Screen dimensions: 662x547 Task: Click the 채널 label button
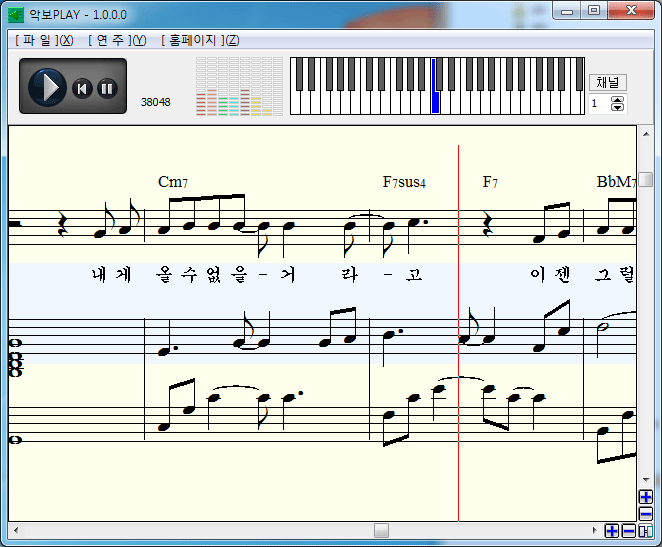click(608, 82)
